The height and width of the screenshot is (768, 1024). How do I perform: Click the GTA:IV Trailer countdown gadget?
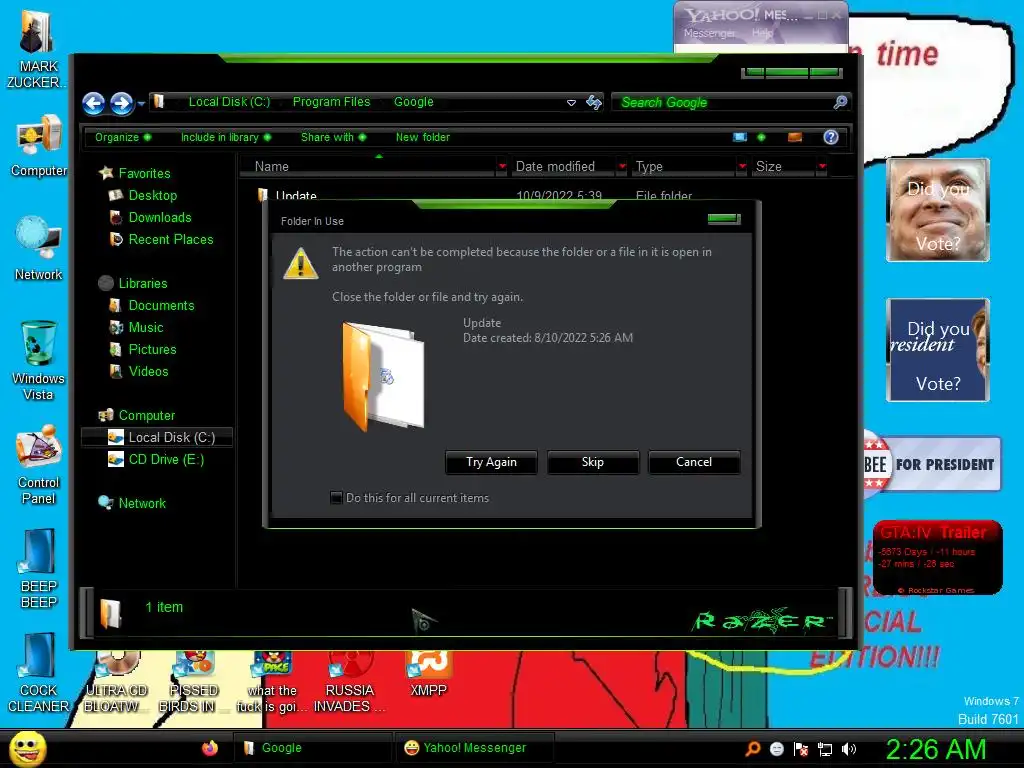pyautogui.click(x=937, y=558)
